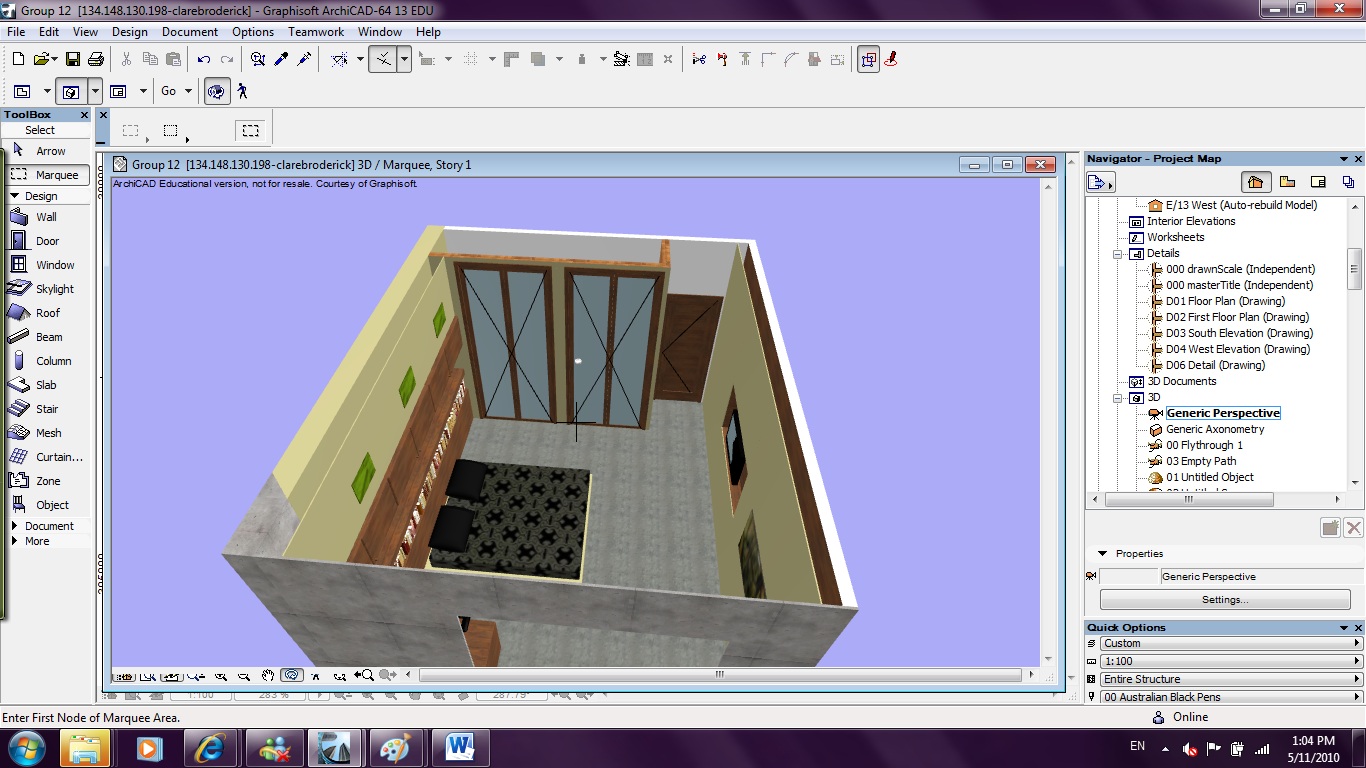Open the Teamwork menu
This screenshot has height=768, width=1366.
(x=315, y=31)
